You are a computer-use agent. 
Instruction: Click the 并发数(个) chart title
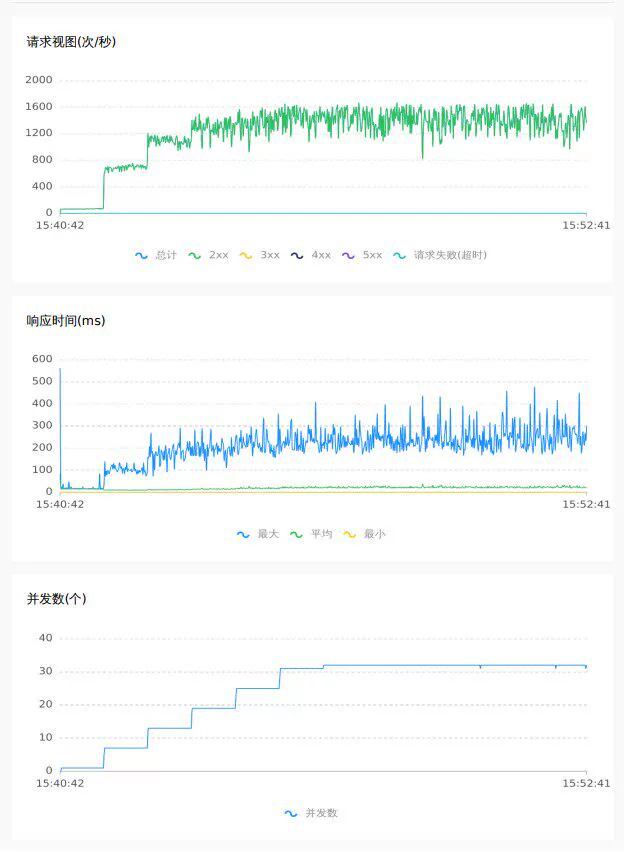tap(57, 599)
